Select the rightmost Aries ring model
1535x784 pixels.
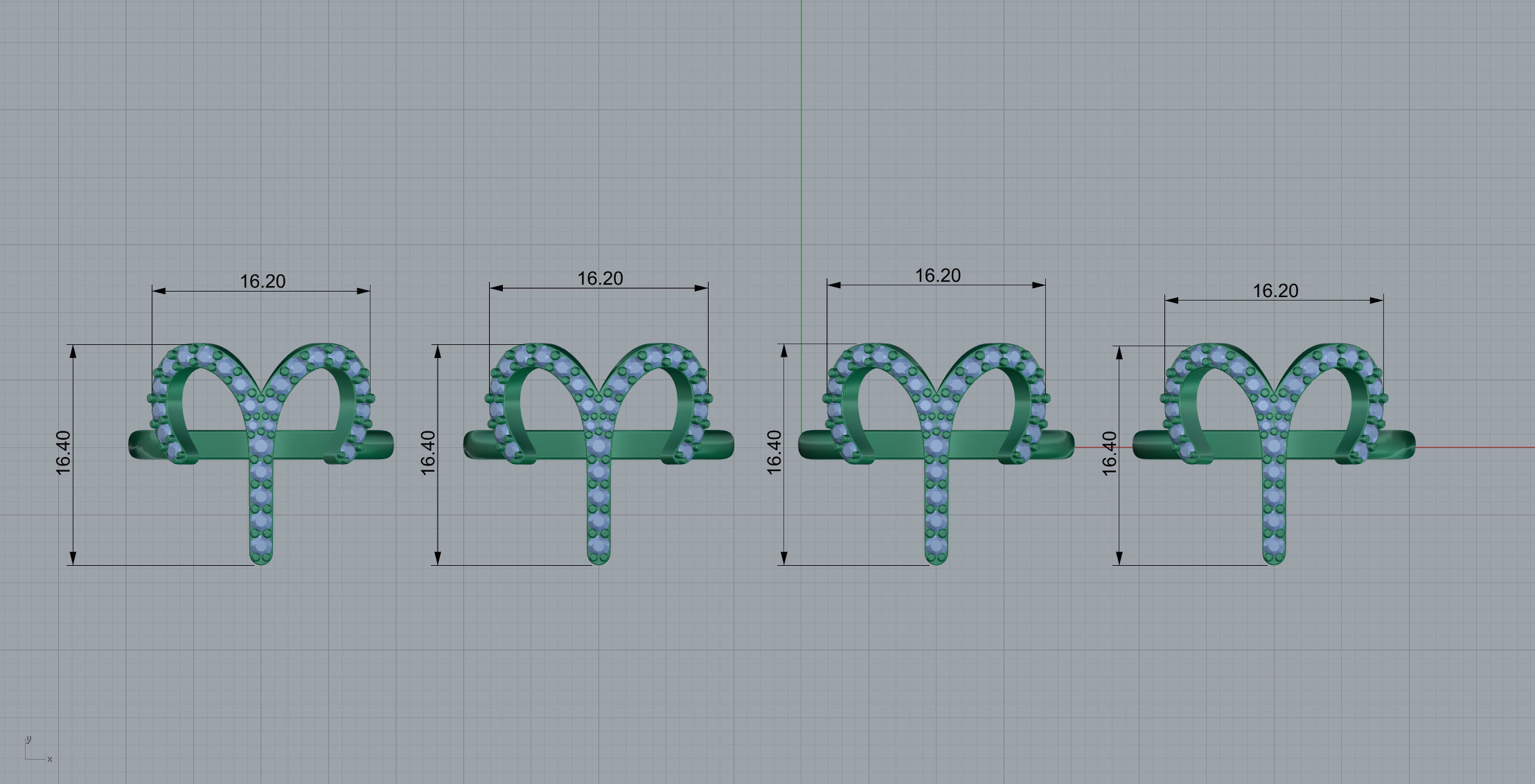(x=1274, y=453)
